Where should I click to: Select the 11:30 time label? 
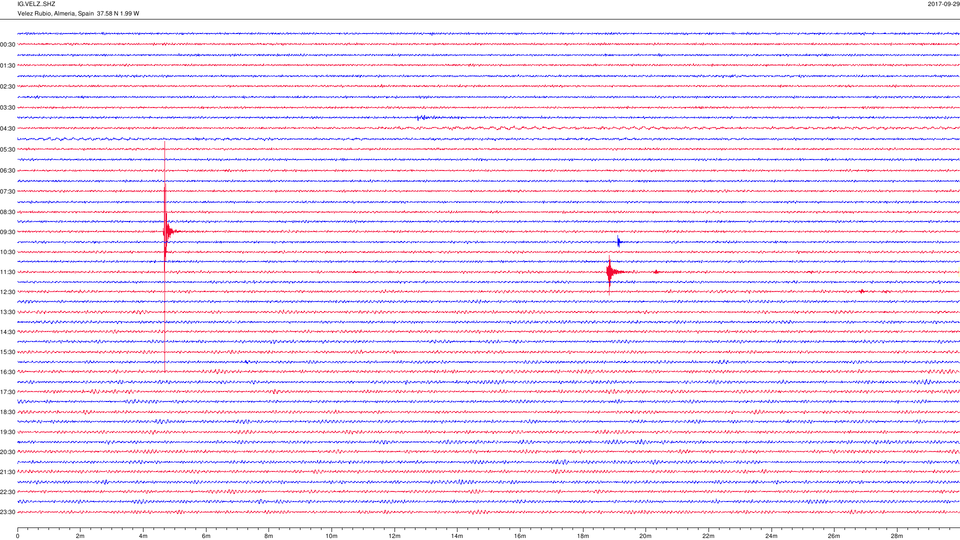8,272
